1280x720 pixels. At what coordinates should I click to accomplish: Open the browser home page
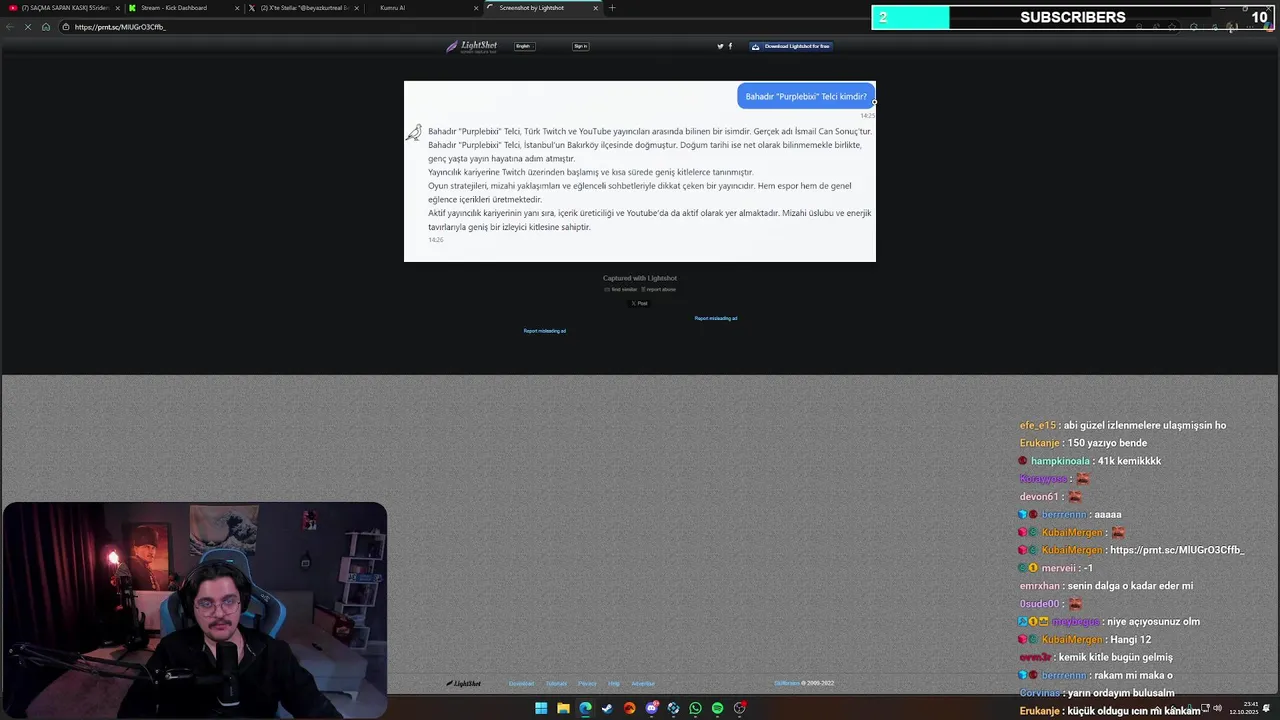(45, 27)
